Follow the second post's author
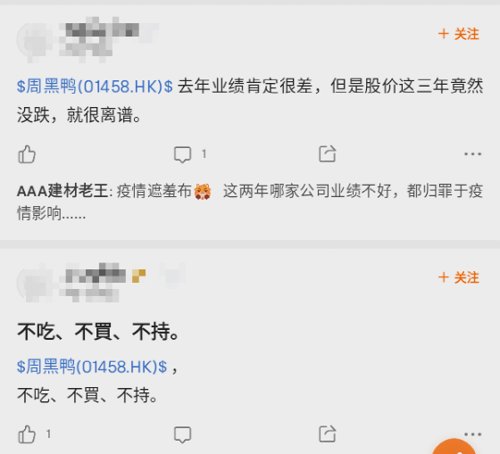 coord(459,277)
